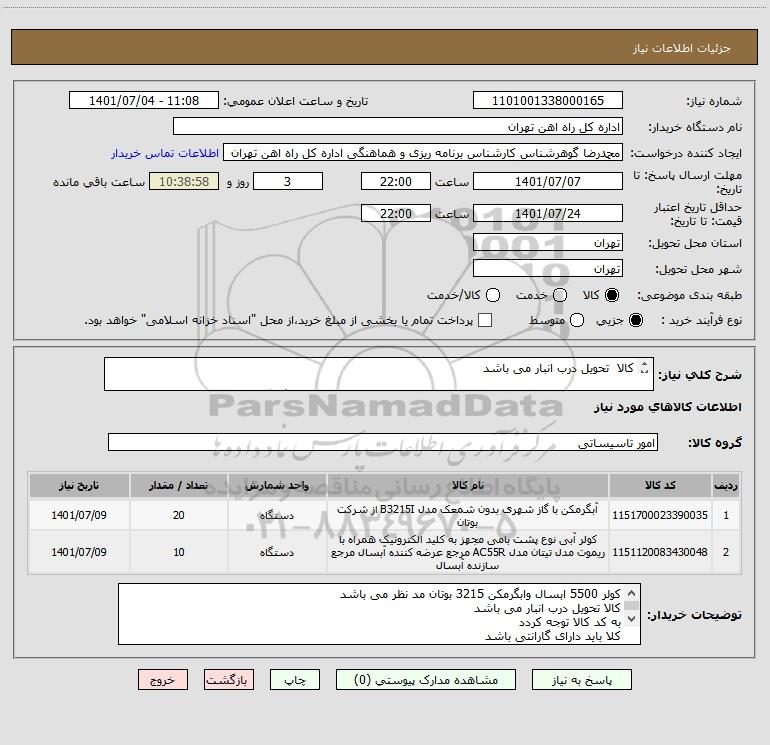770x745 pixels.
Task: Click the پاسخ به نیاز button
Action: (581, 680)
